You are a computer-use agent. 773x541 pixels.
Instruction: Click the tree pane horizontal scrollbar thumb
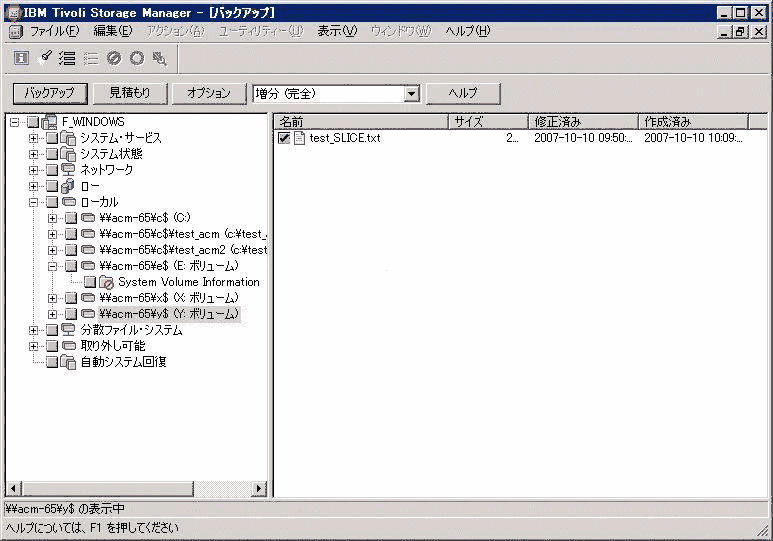pos(108,488)
